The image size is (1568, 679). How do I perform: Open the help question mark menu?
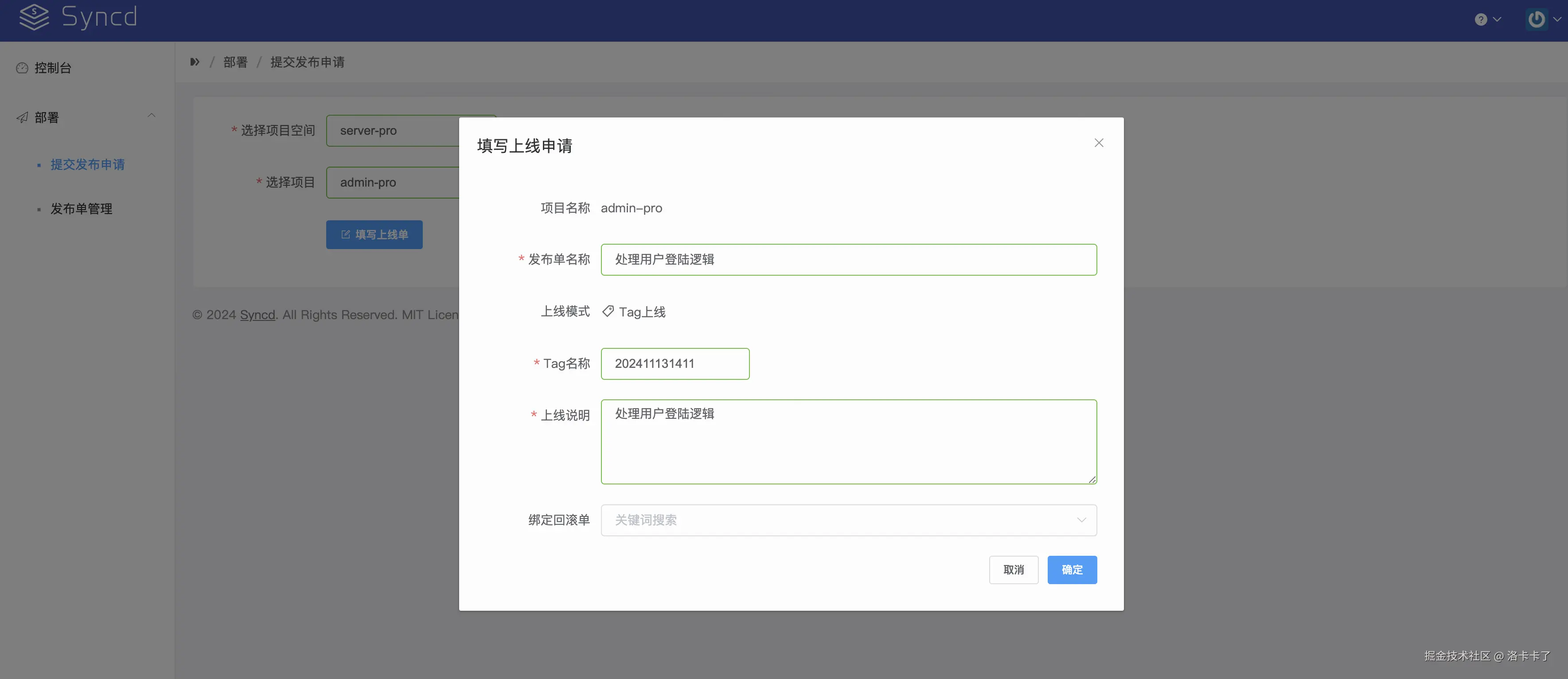tap(1481, 20)
